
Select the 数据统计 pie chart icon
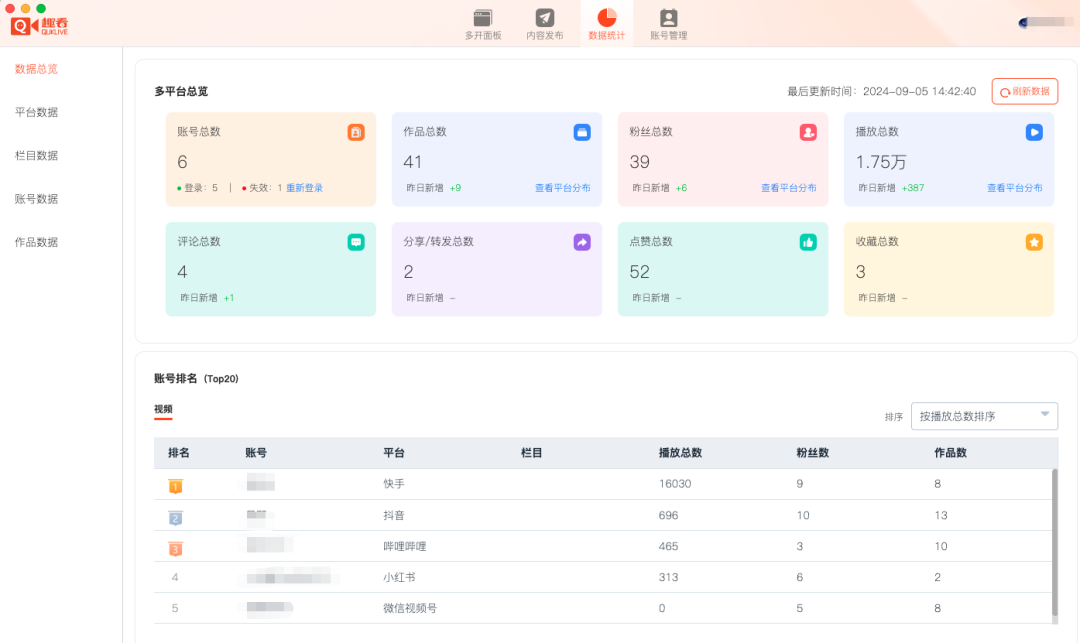click(607, 18)
